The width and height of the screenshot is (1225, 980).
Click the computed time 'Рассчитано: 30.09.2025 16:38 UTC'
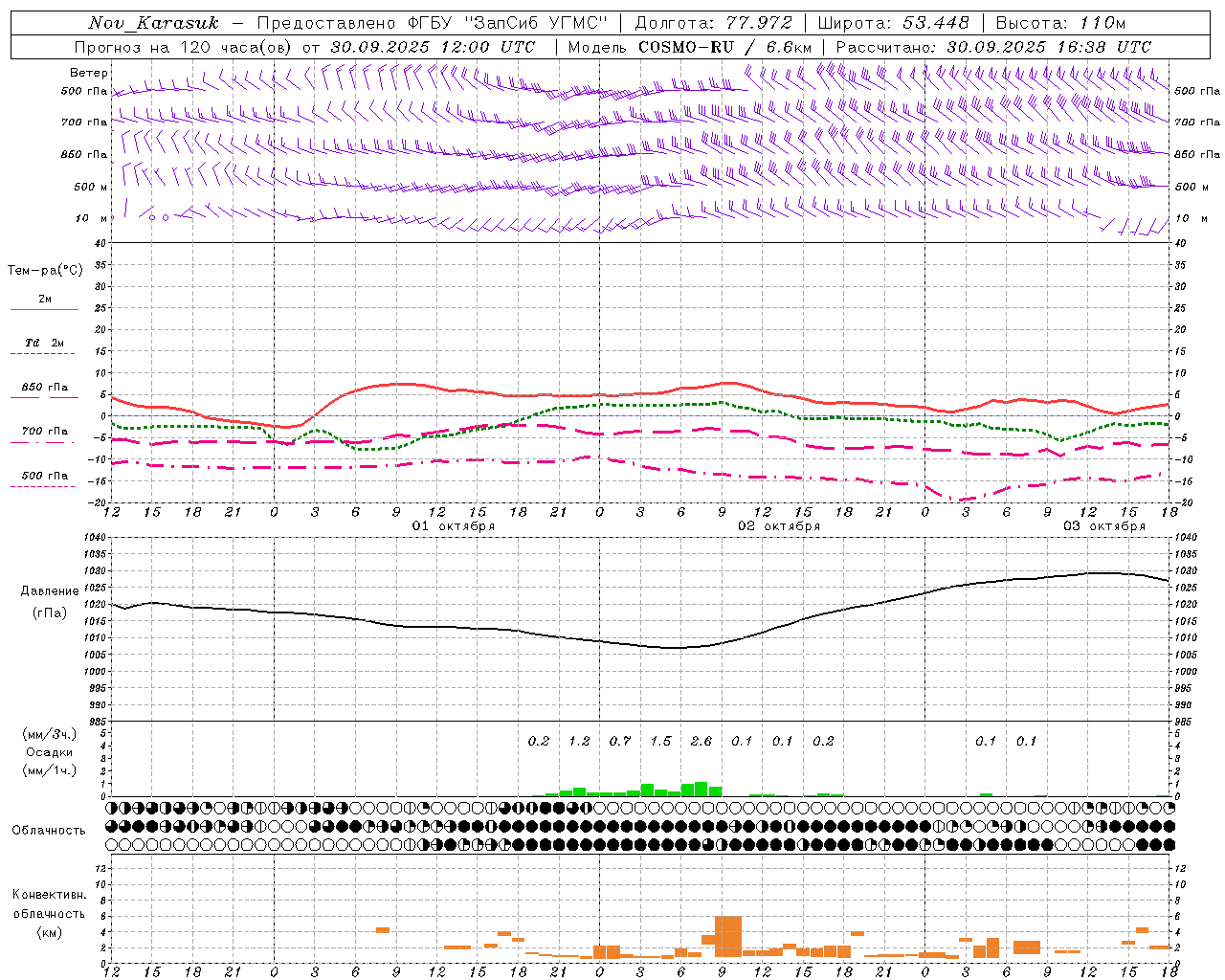[x=993, y=47]
